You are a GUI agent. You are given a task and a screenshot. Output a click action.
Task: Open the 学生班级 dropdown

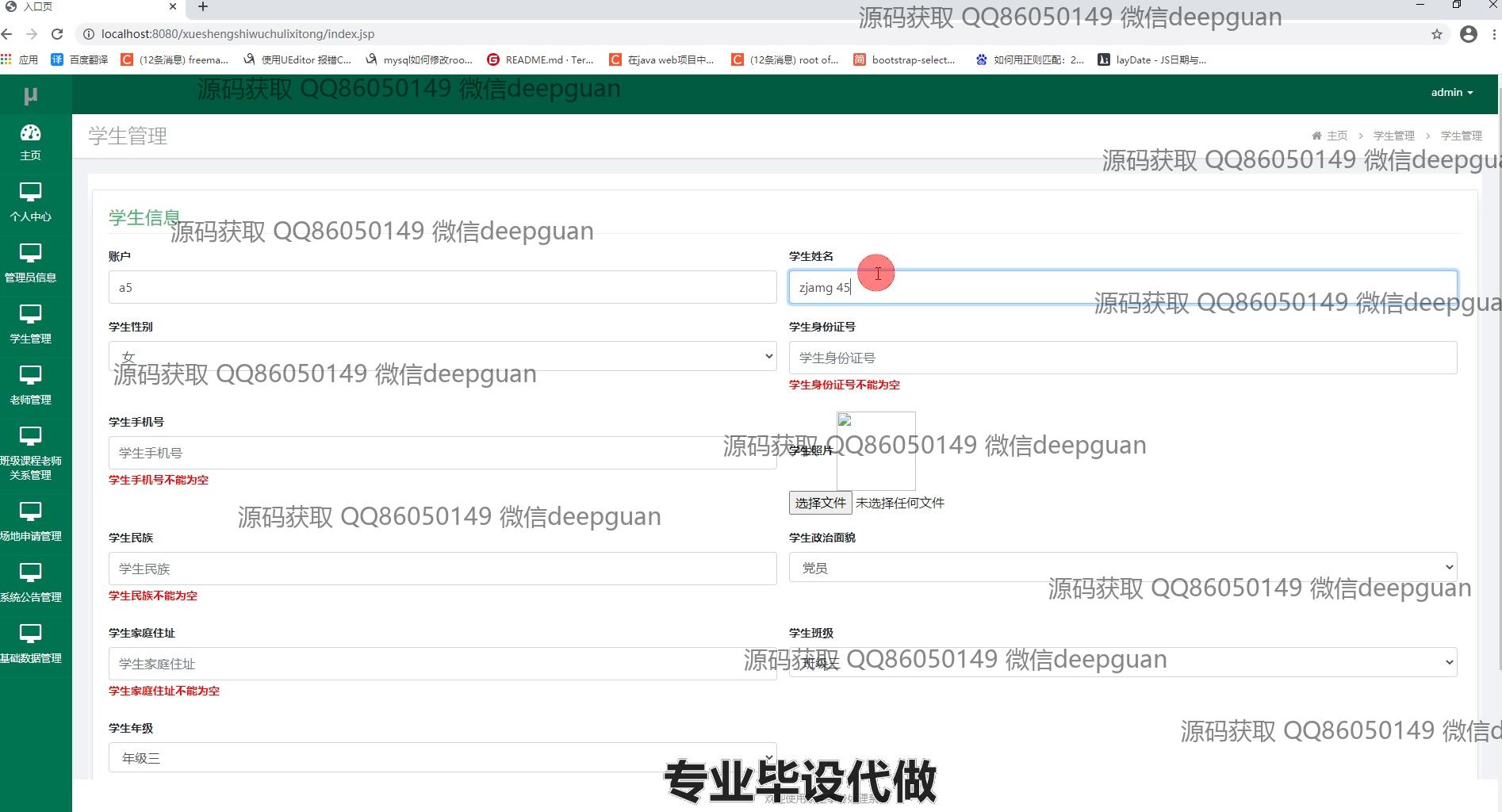click(x=1122, y=662)
